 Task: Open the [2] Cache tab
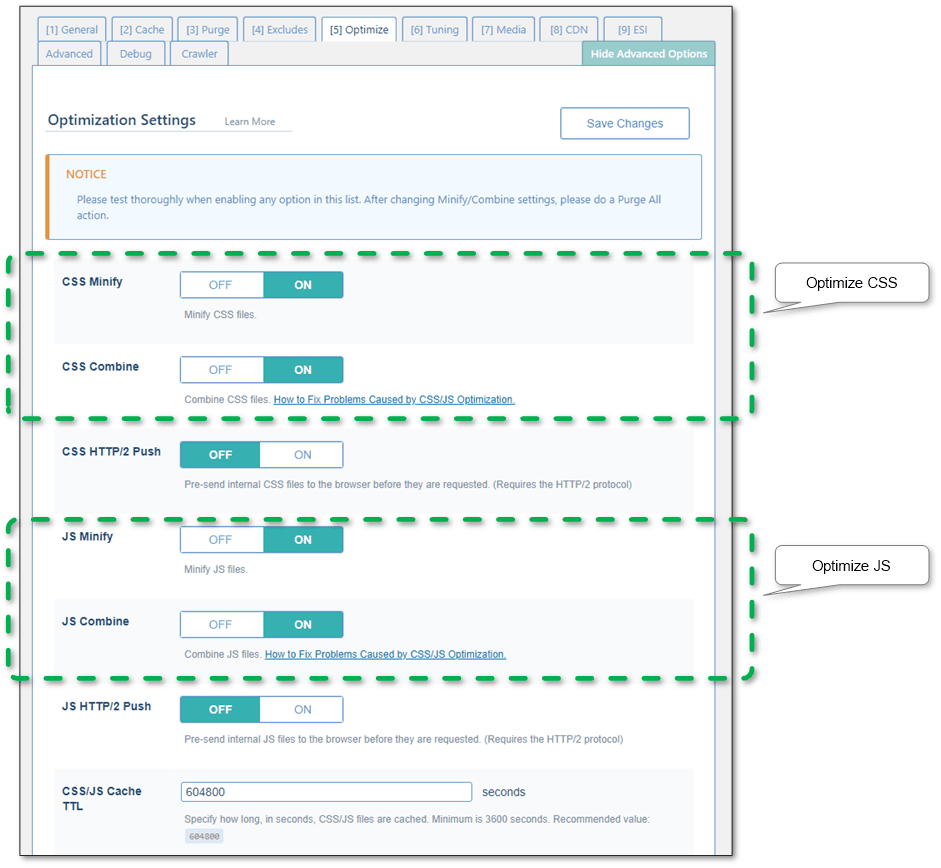pyautogui.click(x=142, y=30)
